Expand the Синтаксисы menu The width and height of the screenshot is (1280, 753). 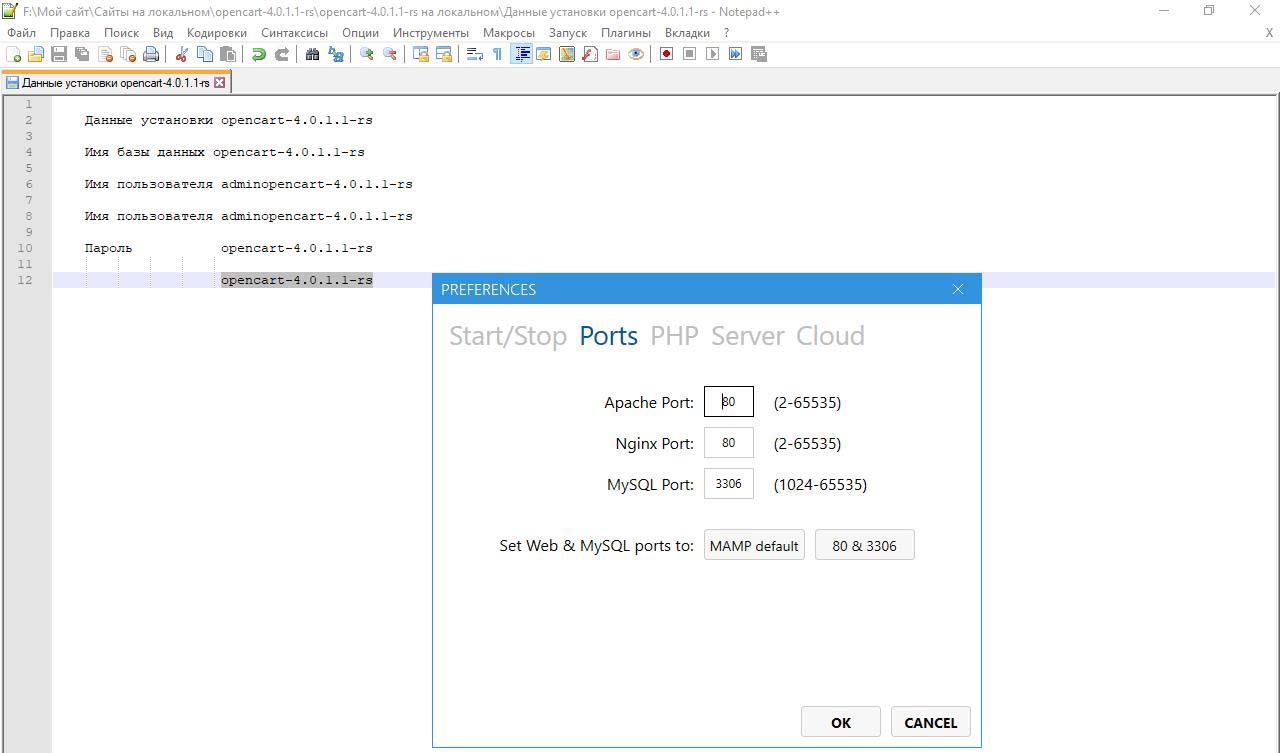coord(294,32)
